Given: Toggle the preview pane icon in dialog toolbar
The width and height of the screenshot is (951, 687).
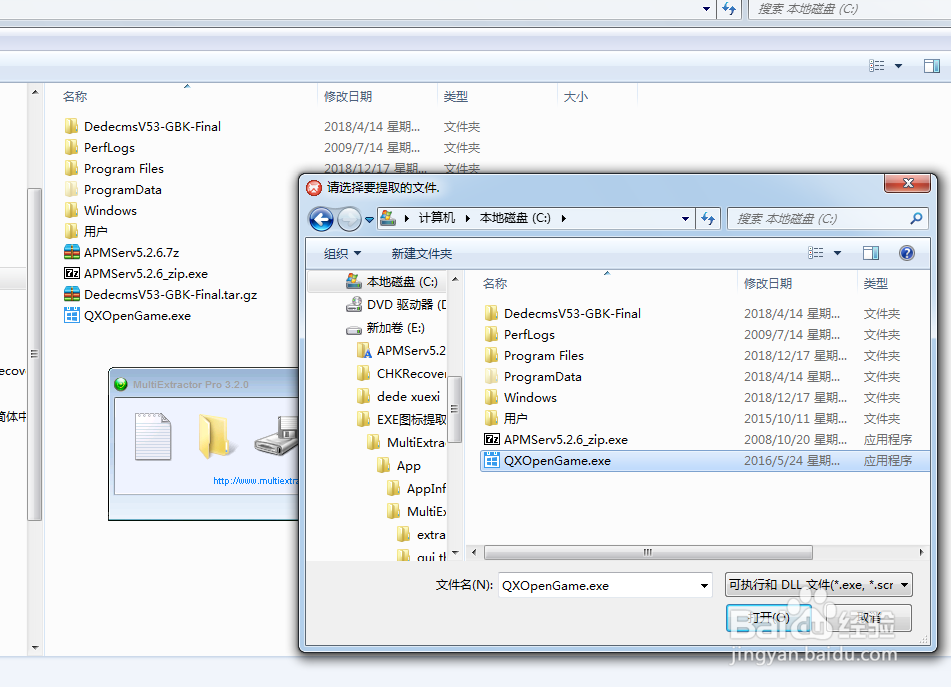Looking at the screenshot, I should [871, 253].
